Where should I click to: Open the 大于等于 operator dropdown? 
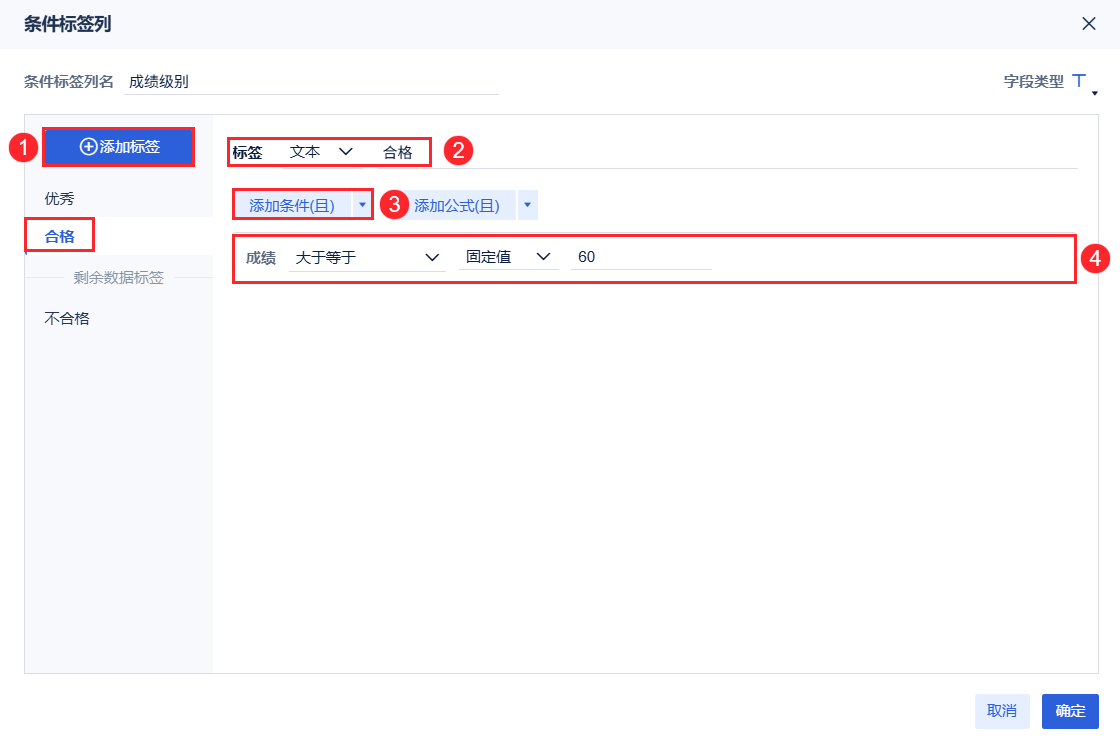[367, 258]
